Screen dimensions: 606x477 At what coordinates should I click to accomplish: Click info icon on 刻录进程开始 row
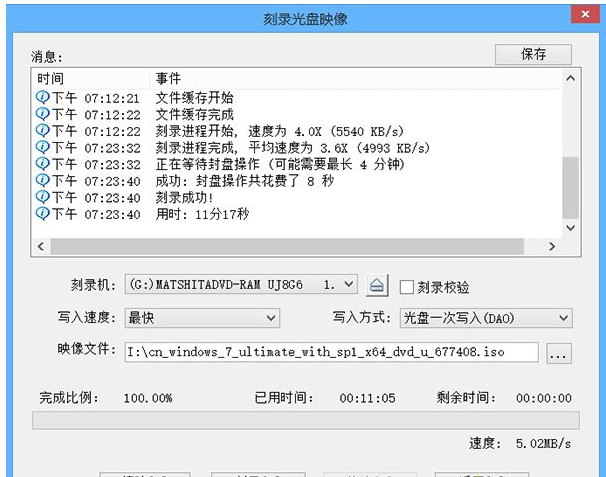[42, 131]
